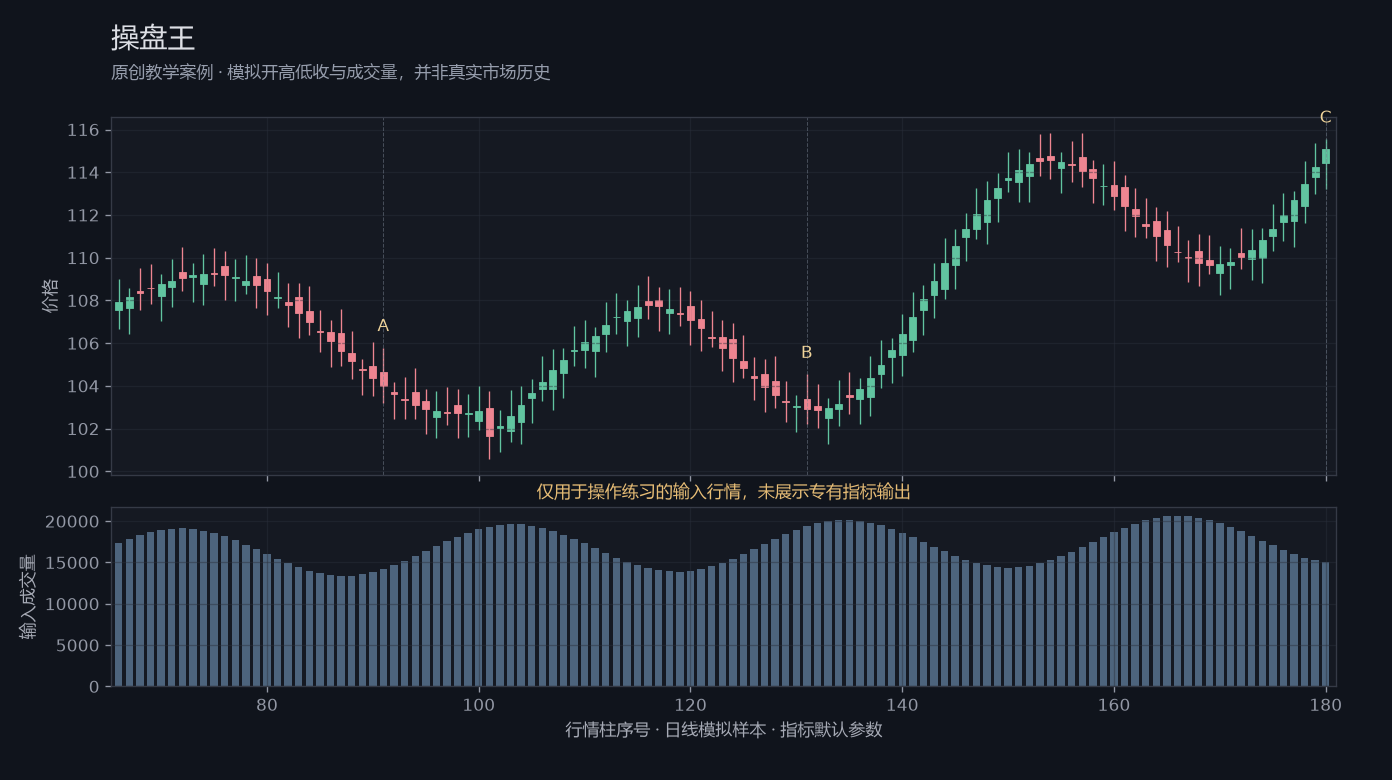Click price axis tick 108
This screenshot has width=1392, height=780.
[83, 301]
